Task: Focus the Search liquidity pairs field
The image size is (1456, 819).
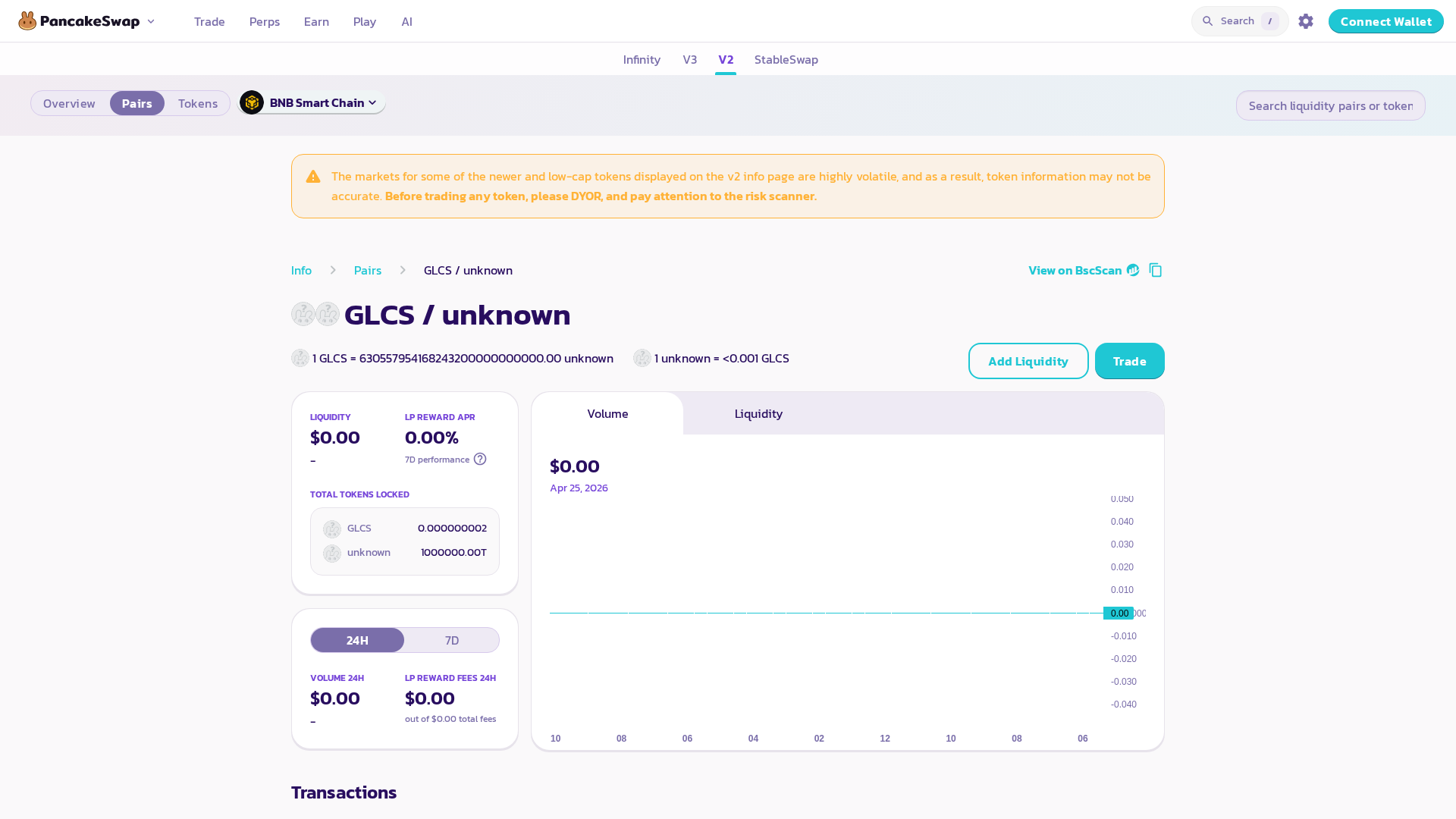Action: point(1331,105)
